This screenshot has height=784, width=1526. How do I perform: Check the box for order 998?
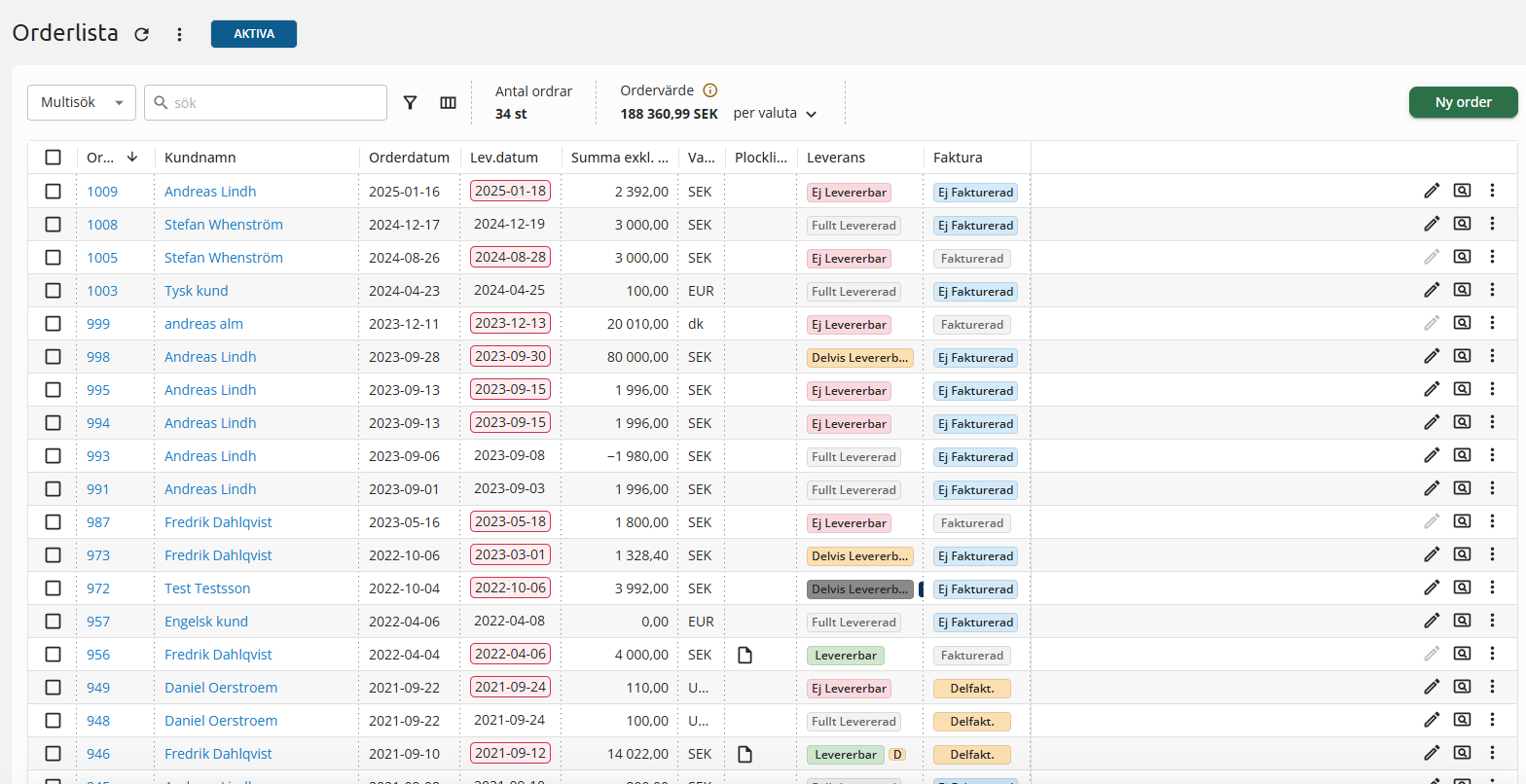click(x=53, y=357)
